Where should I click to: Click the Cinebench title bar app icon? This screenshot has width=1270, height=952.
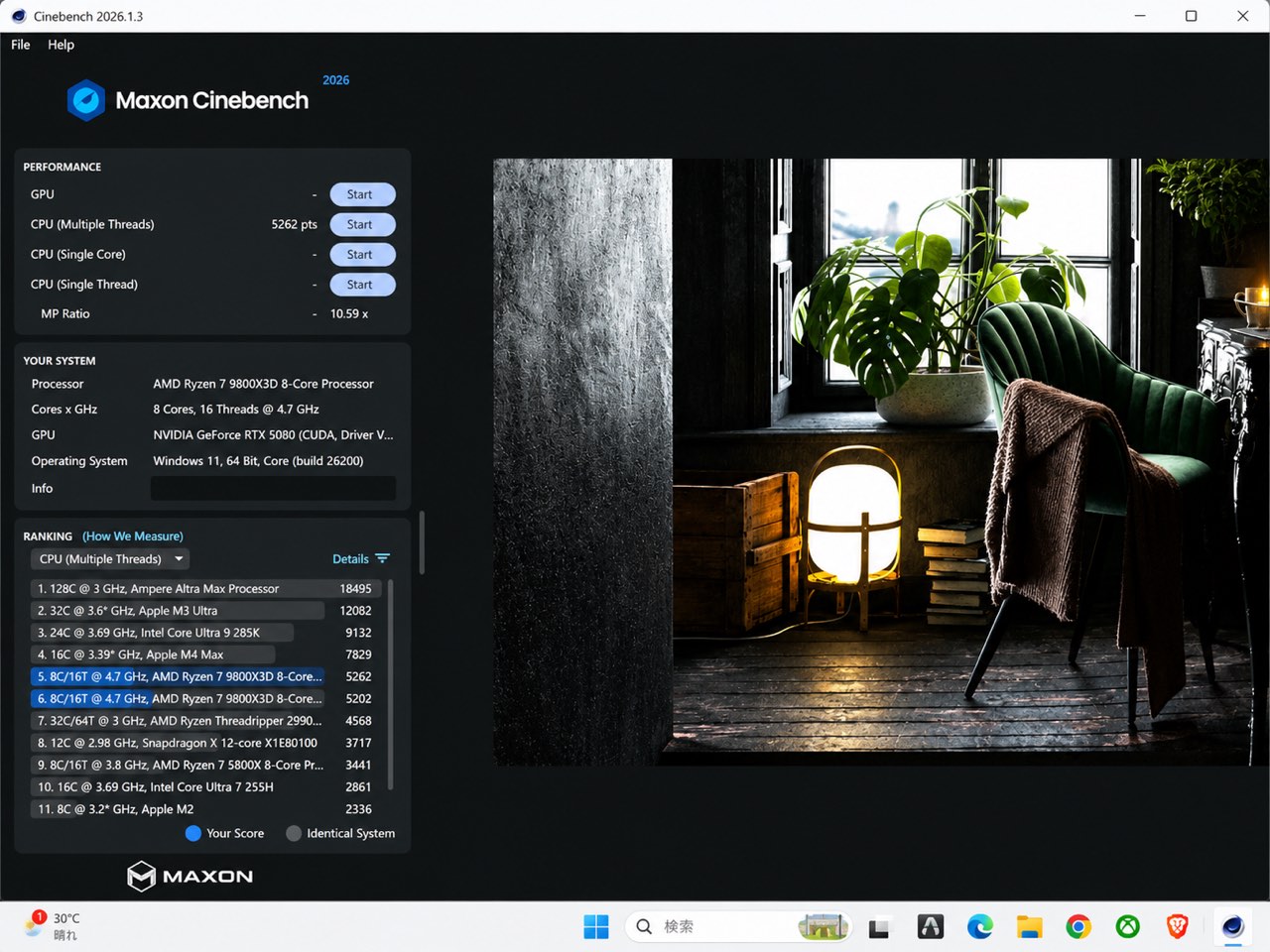click(x=18, y=16)
